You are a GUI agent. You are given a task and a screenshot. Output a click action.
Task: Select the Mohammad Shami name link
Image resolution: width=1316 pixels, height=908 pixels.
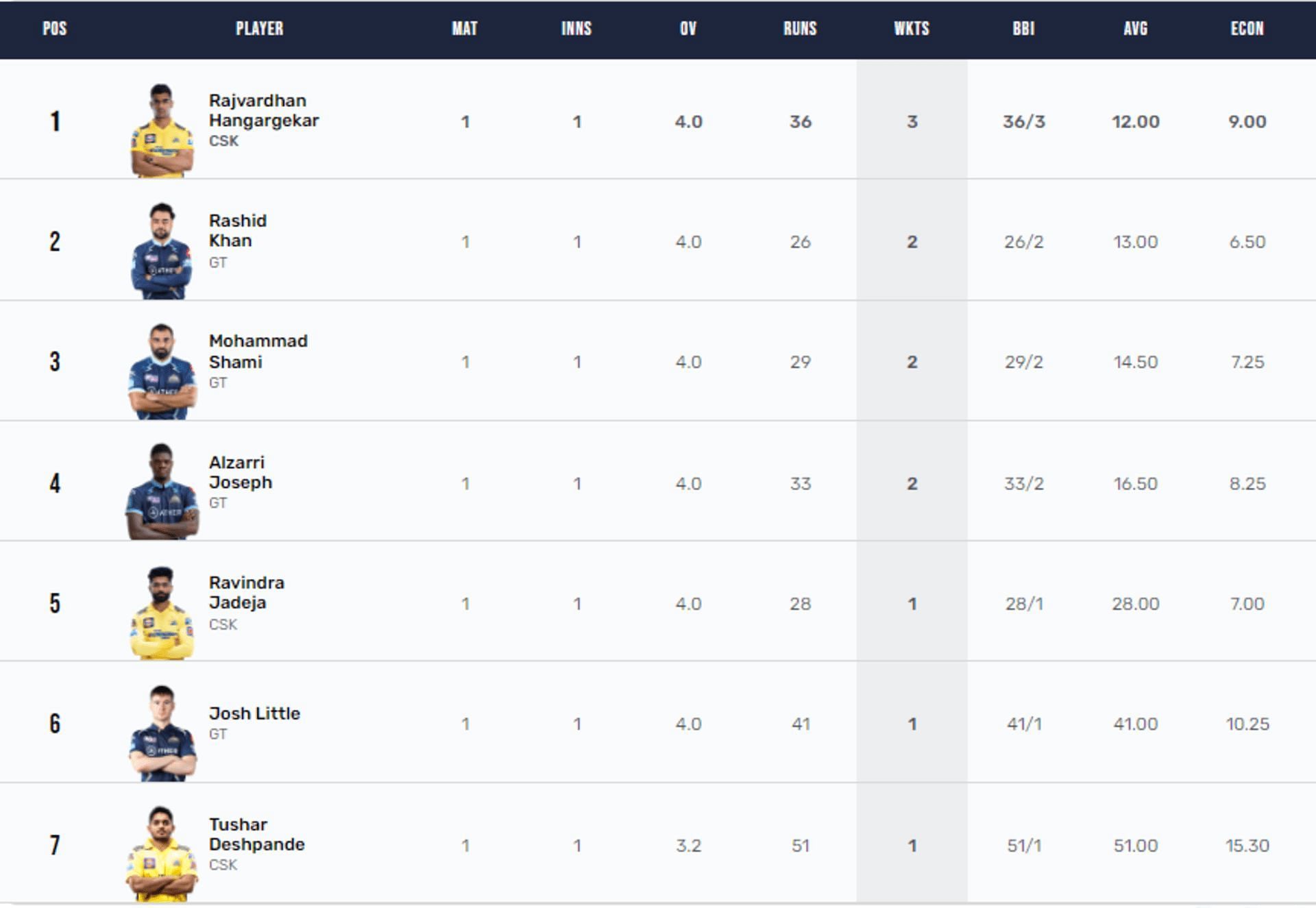click(x=258, y=351)
